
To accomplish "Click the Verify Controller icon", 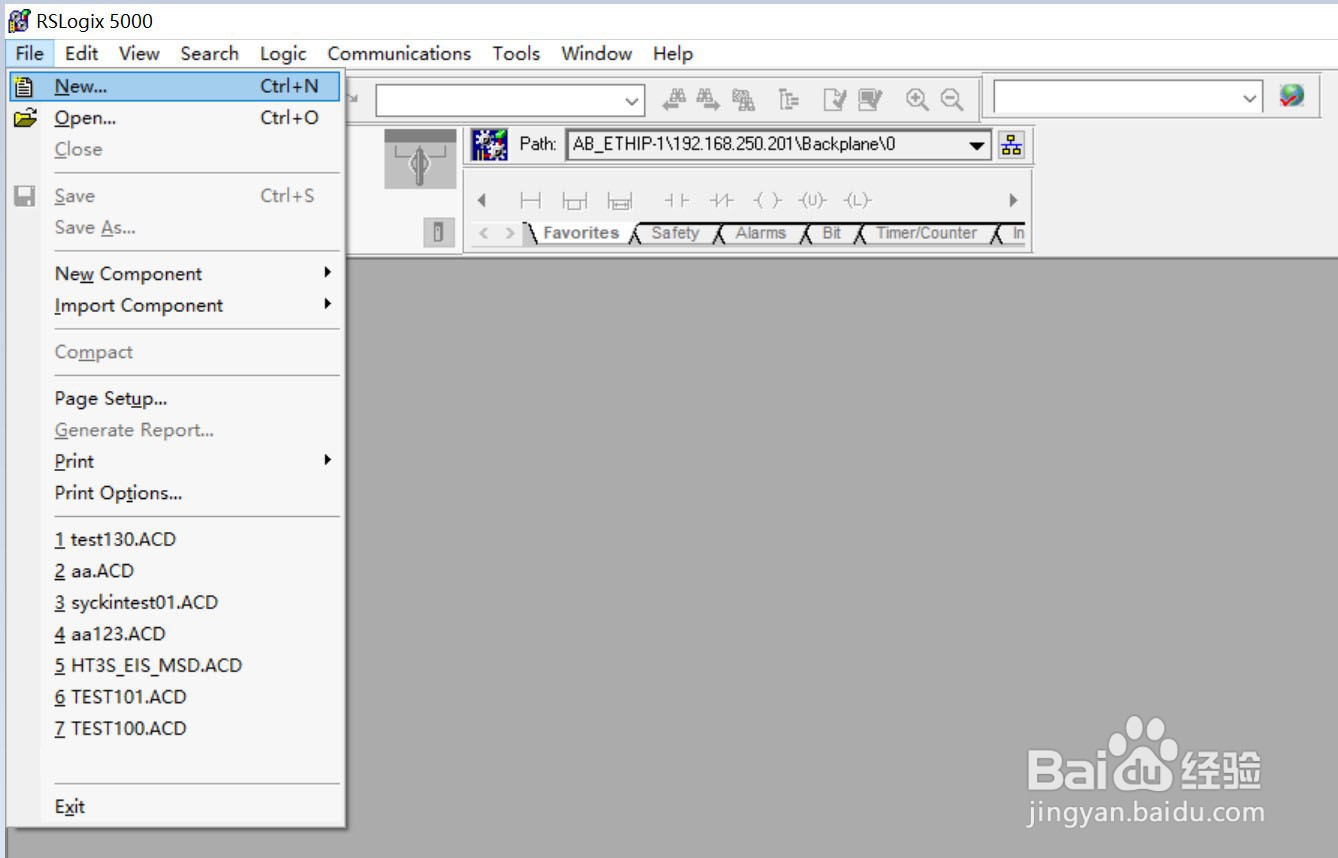I will click(870, 99).
